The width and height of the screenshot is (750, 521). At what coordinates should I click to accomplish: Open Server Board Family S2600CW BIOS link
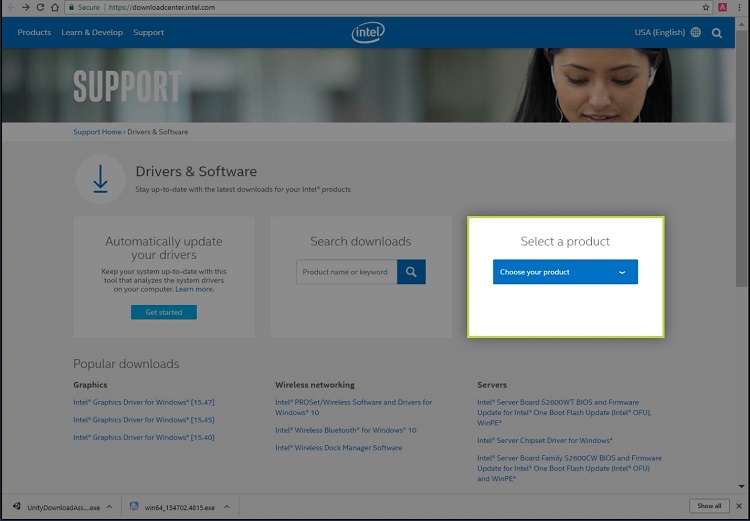(569, 468)
